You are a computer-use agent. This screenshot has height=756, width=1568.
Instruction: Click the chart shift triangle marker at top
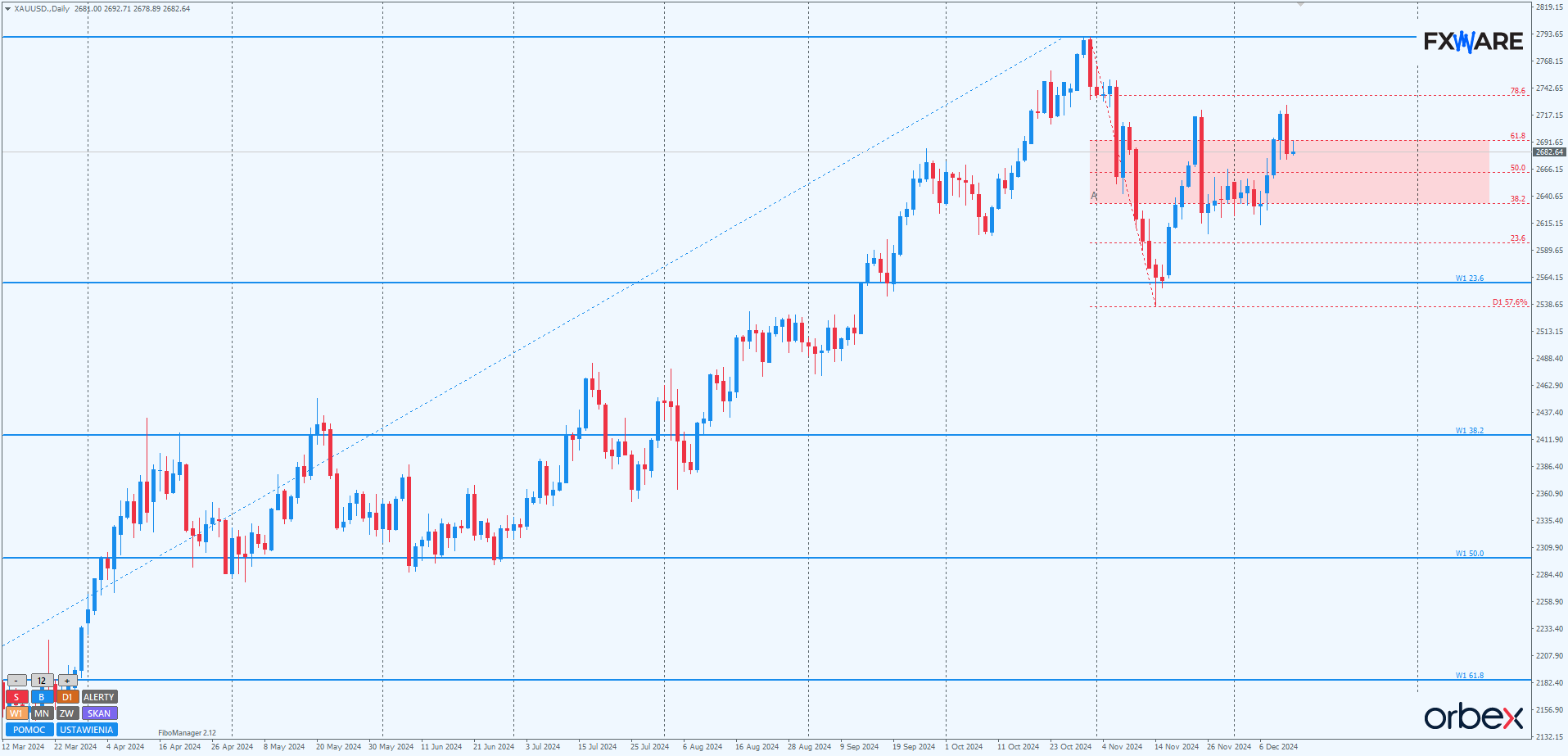tap(1300, 5)
